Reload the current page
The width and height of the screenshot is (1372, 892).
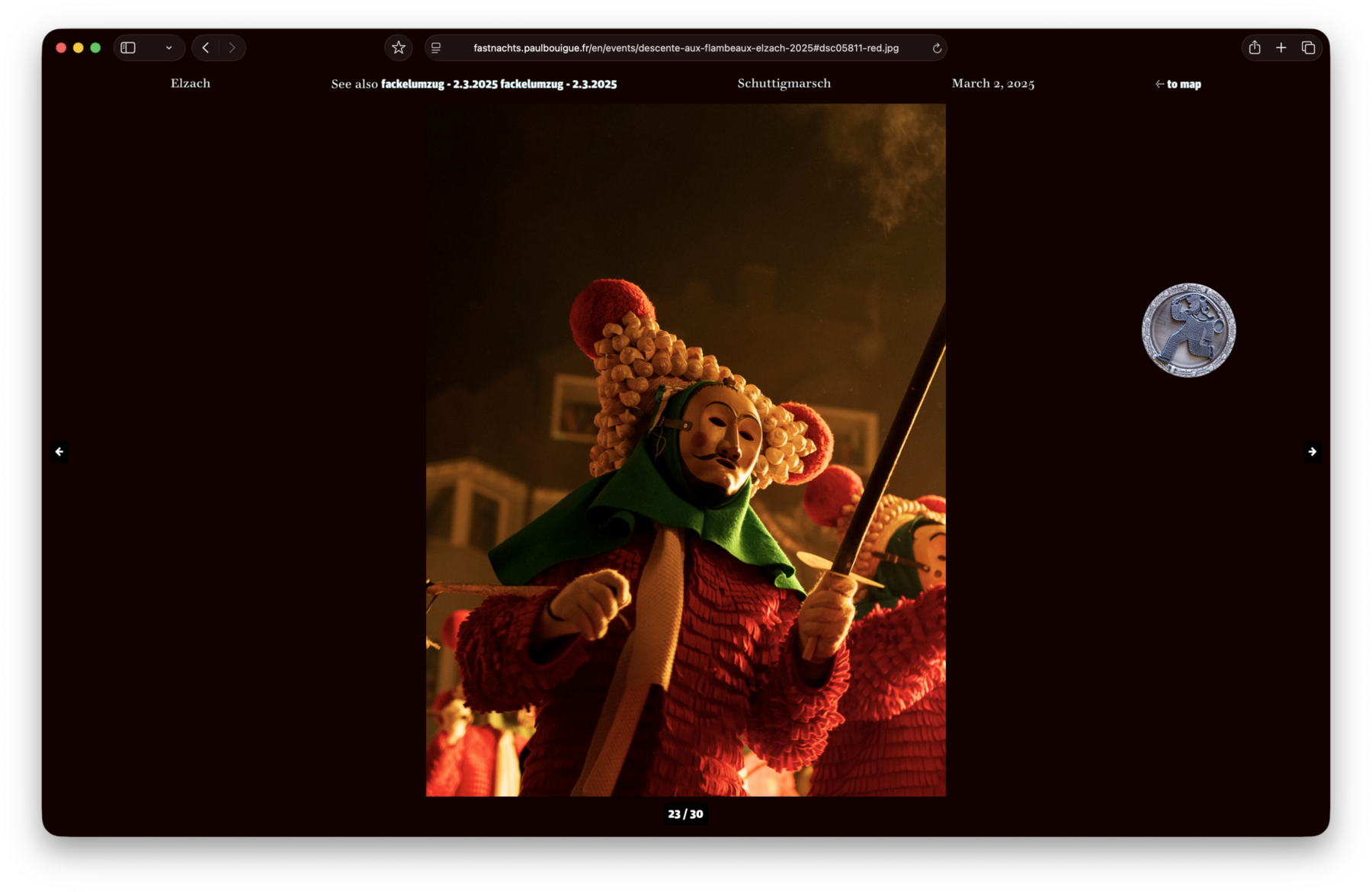937,48
